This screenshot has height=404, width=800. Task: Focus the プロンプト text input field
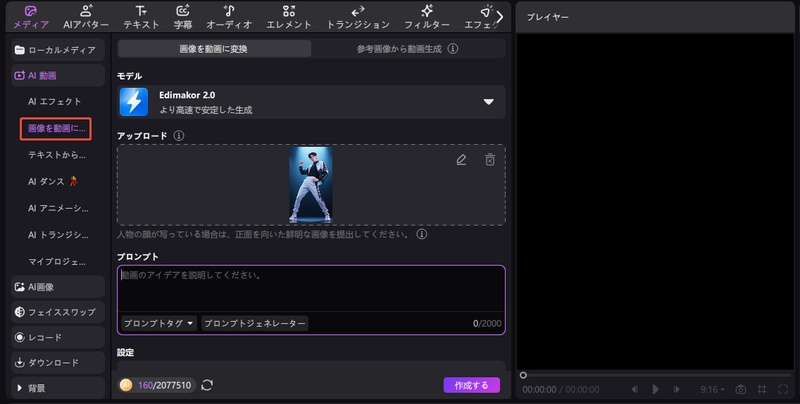pos(311,288)
